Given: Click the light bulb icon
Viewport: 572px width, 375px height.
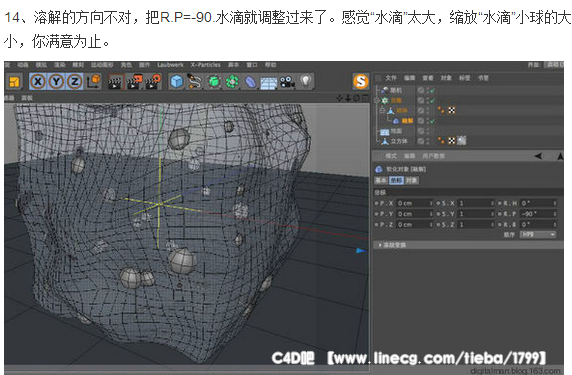Looking at the screenshot, I should [306, 81].
